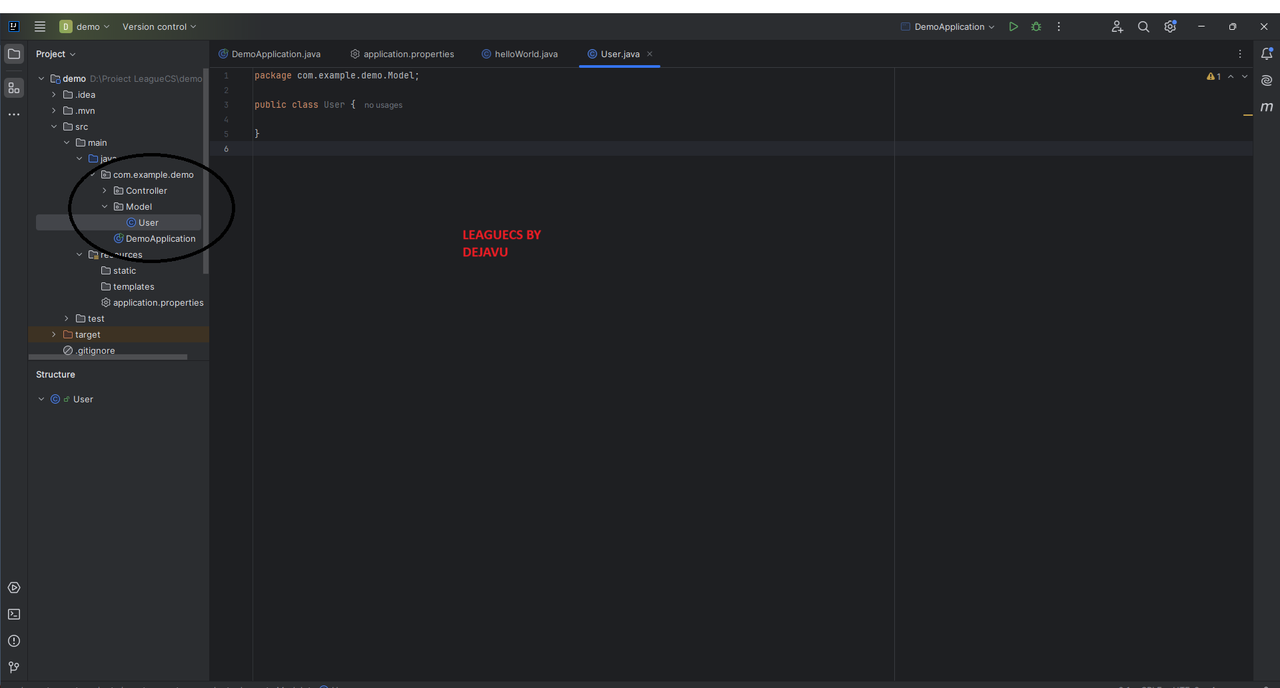Screen dimensions: 1280x688
Task: Switch to helloWorld.java tab
Action: click(x=519, y=54)
